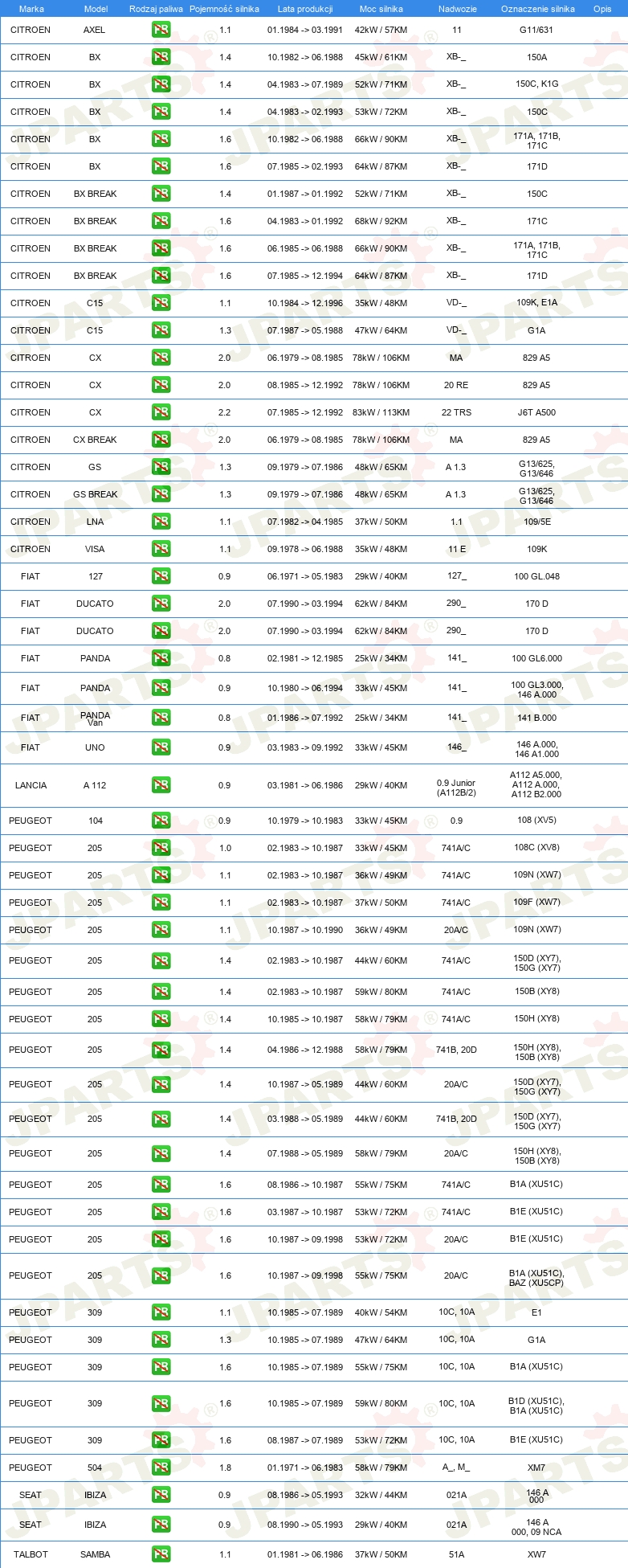Select the LANCIA brand cell

pos(31,785)
